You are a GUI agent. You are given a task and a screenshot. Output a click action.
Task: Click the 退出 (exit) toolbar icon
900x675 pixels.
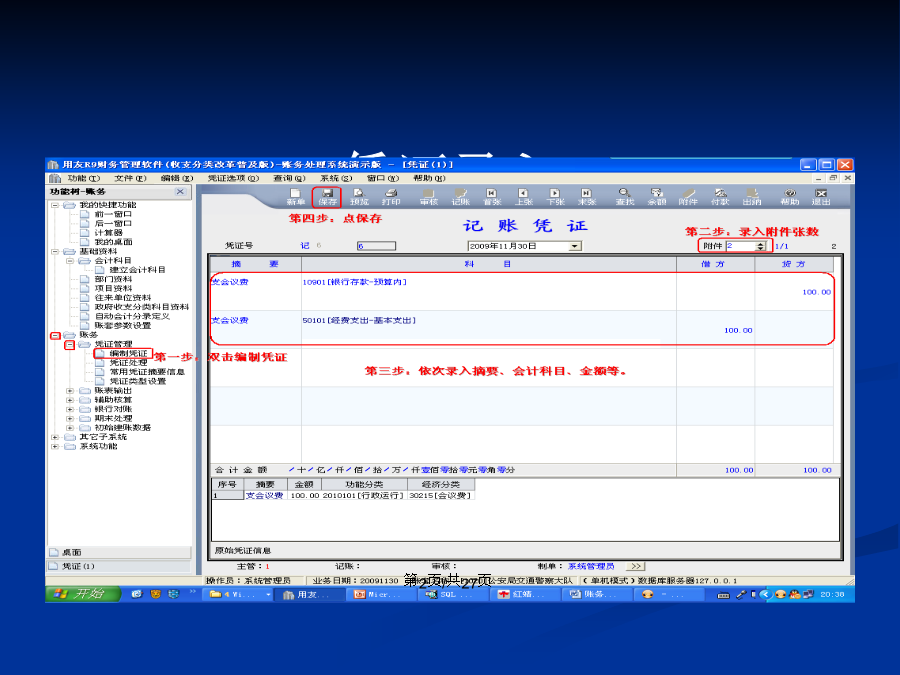(821, 197)
